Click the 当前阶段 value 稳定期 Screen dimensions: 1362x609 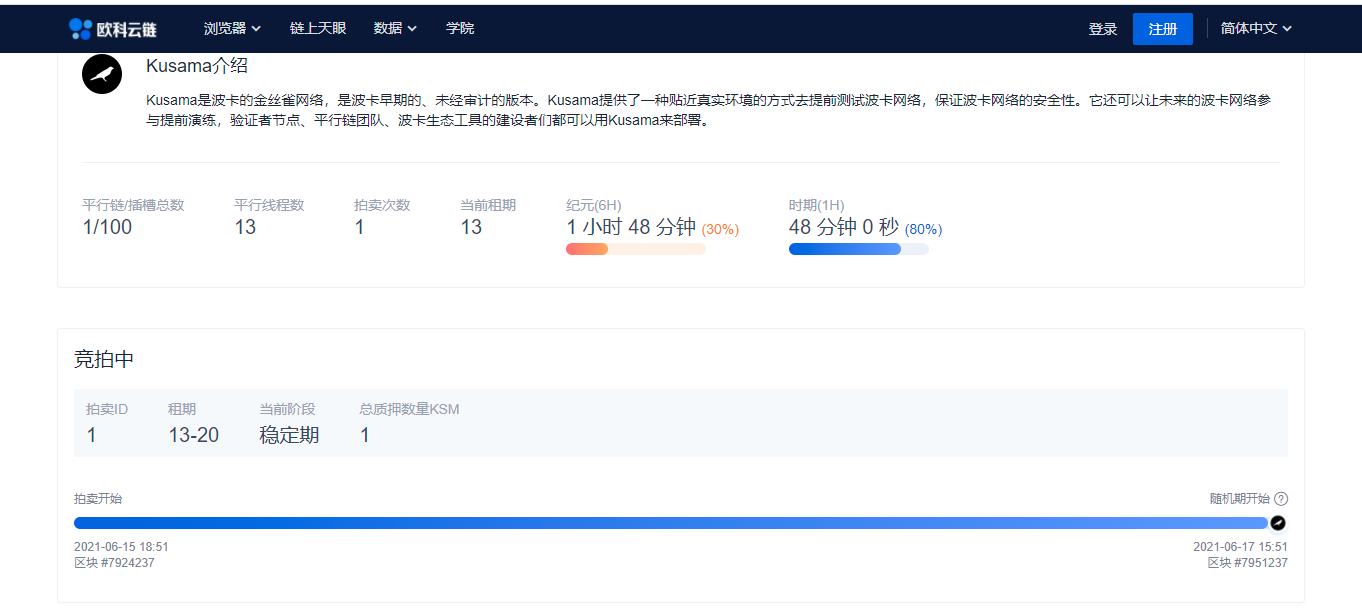click(290, 435)
